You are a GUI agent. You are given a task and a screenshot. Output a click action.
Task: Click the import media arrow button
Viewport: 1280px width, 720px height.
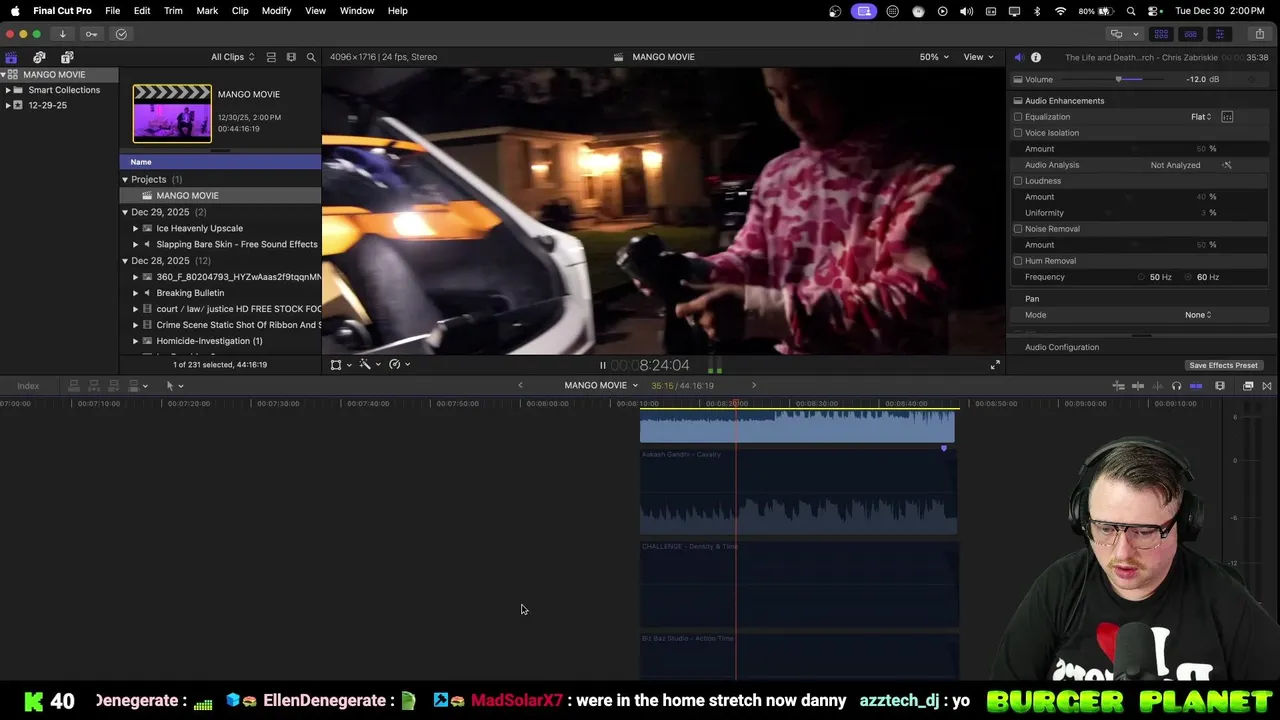62,34
